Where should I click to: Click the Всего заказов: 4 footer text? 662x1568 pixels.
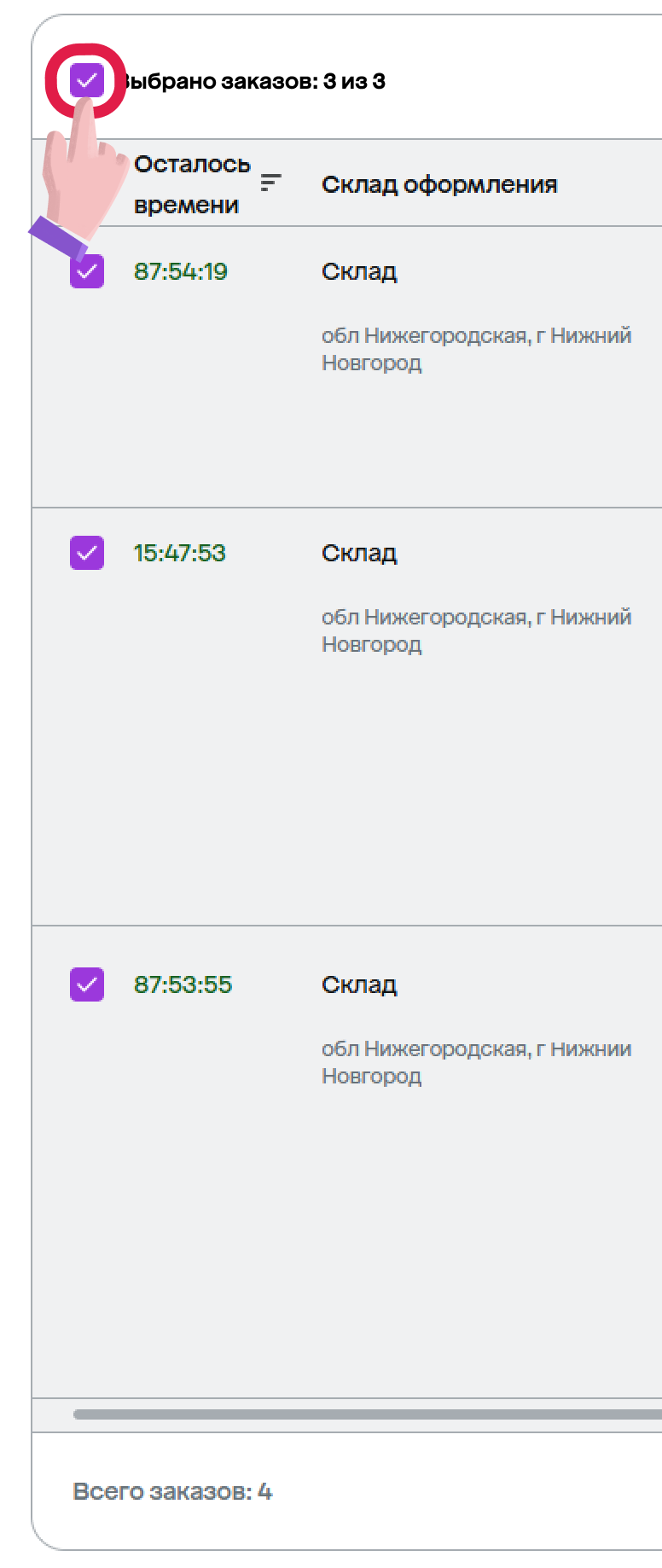(x=172, y=1491)
